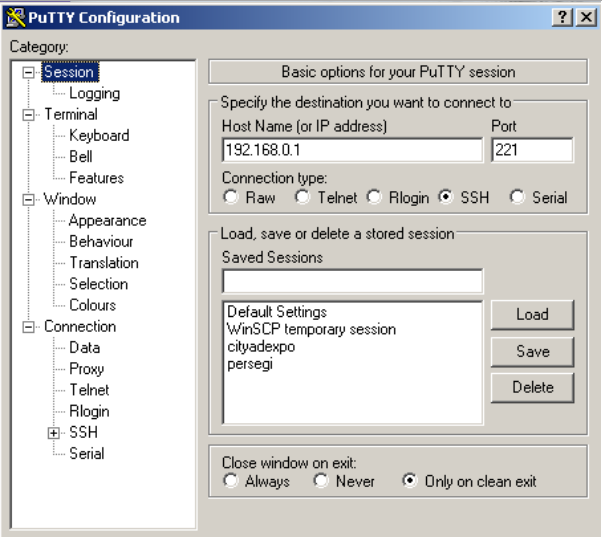Screen dimensions: 602x537
Task: Open the Bell settings category
Action: [81, 157]
